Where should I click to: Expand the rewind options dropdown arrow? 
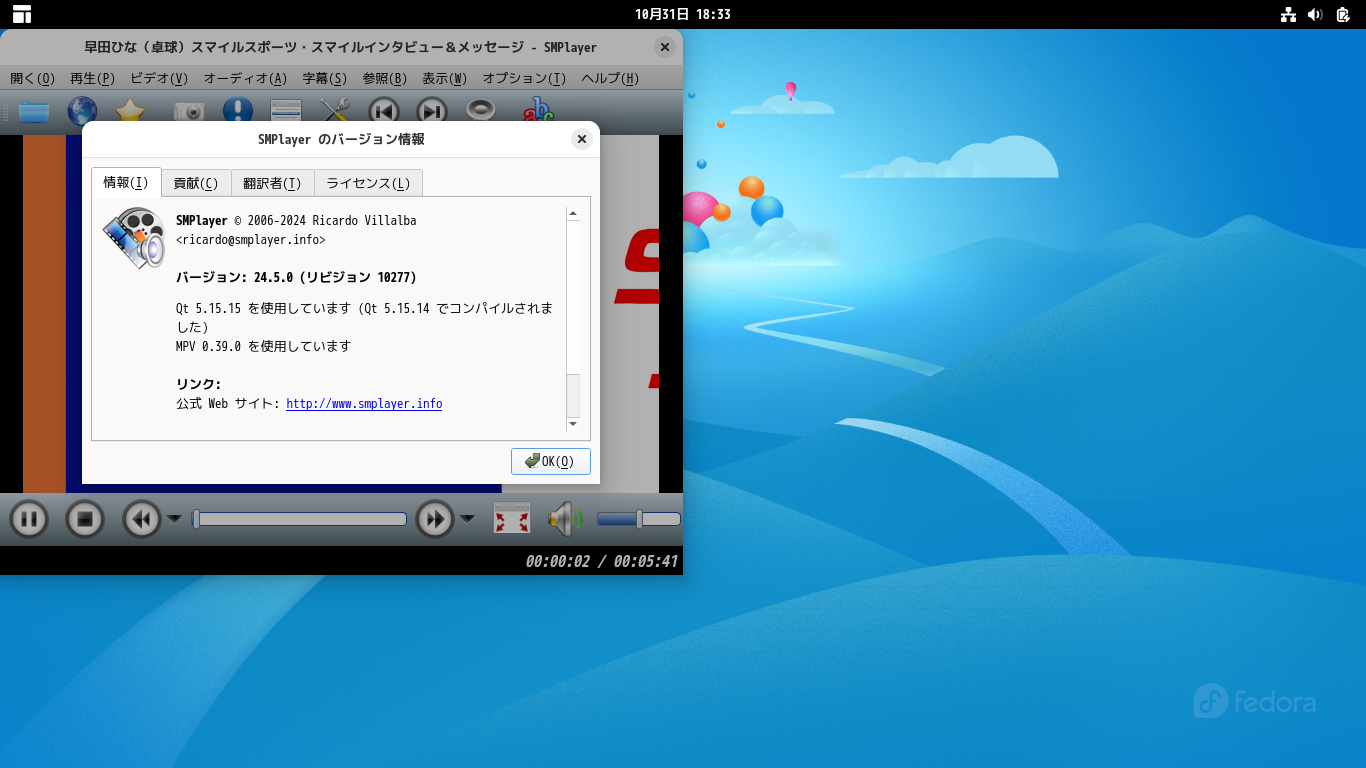click(x=174, y=518)
